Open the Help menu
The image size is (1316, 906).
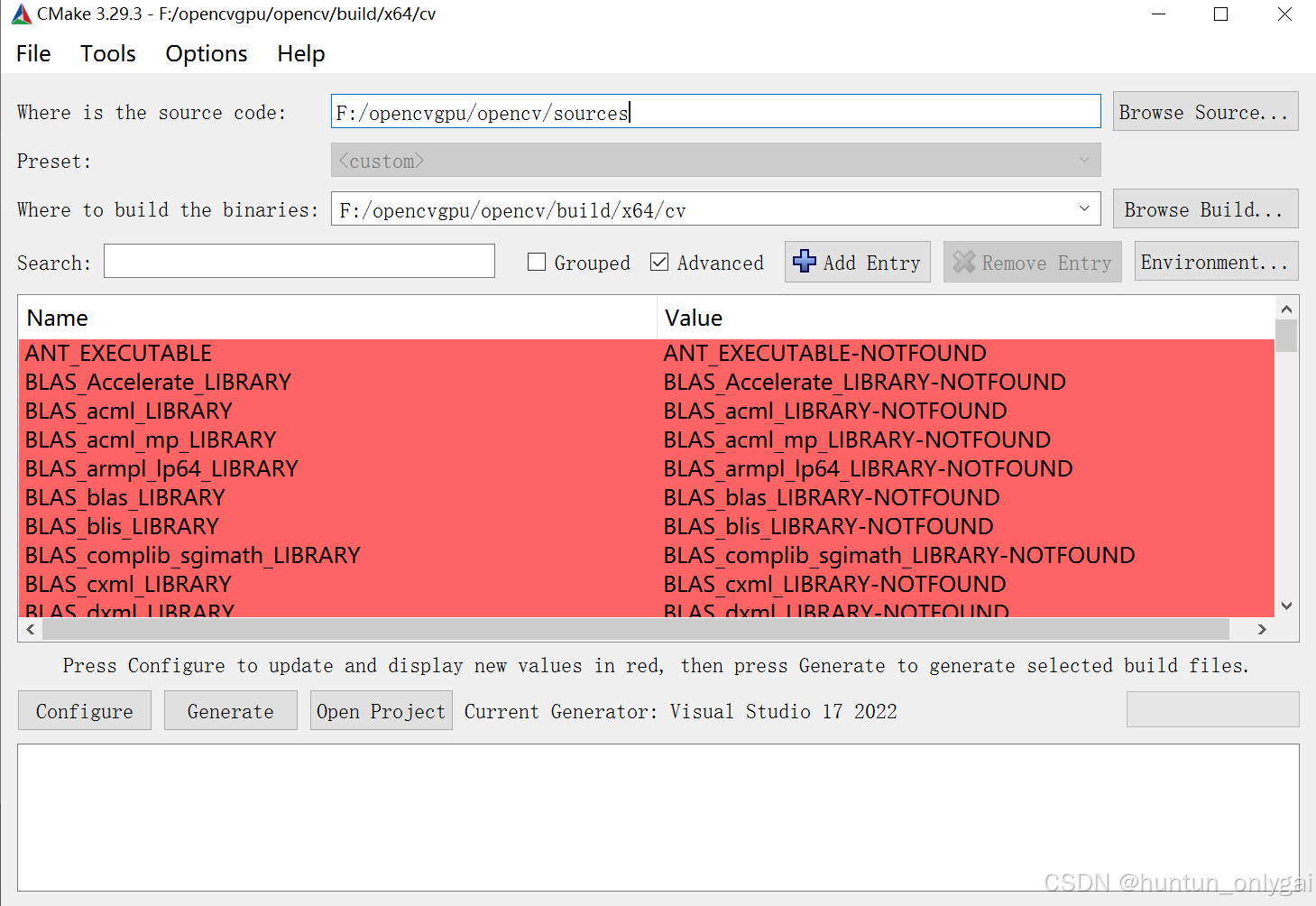[x=300, y=53]
